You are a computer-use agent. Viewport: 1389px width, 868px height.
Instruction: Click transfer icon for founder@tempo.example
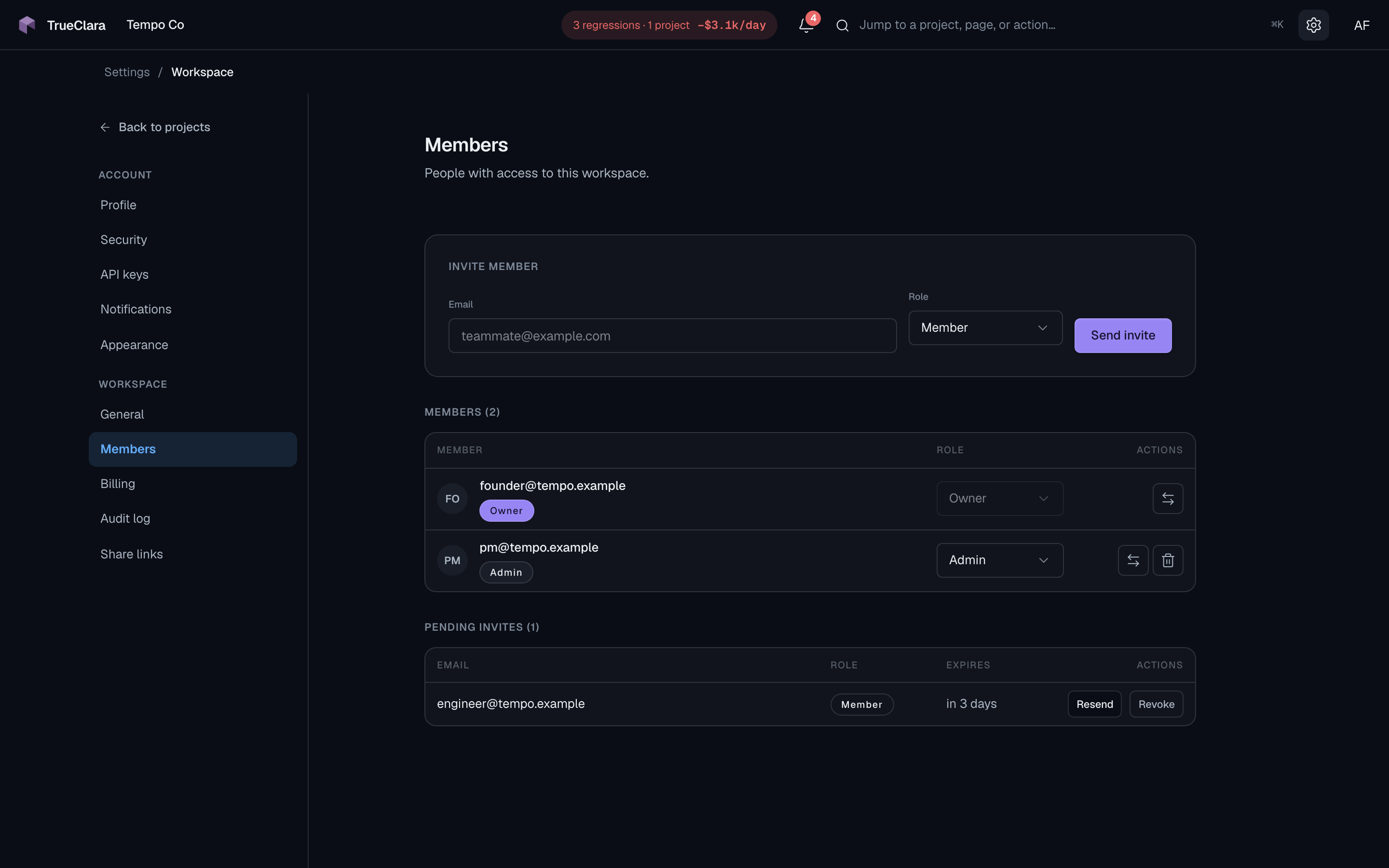click(1168, 498)
